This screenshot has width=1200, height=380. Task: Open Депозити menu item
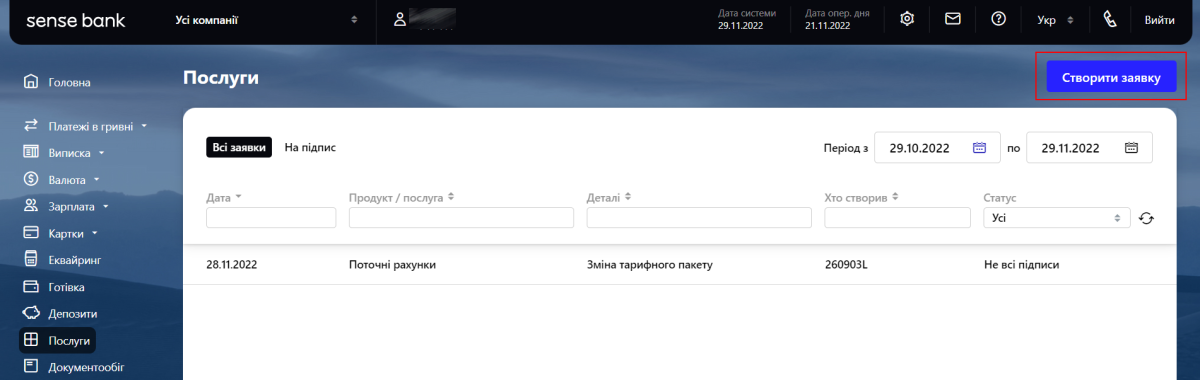point(73,314)
